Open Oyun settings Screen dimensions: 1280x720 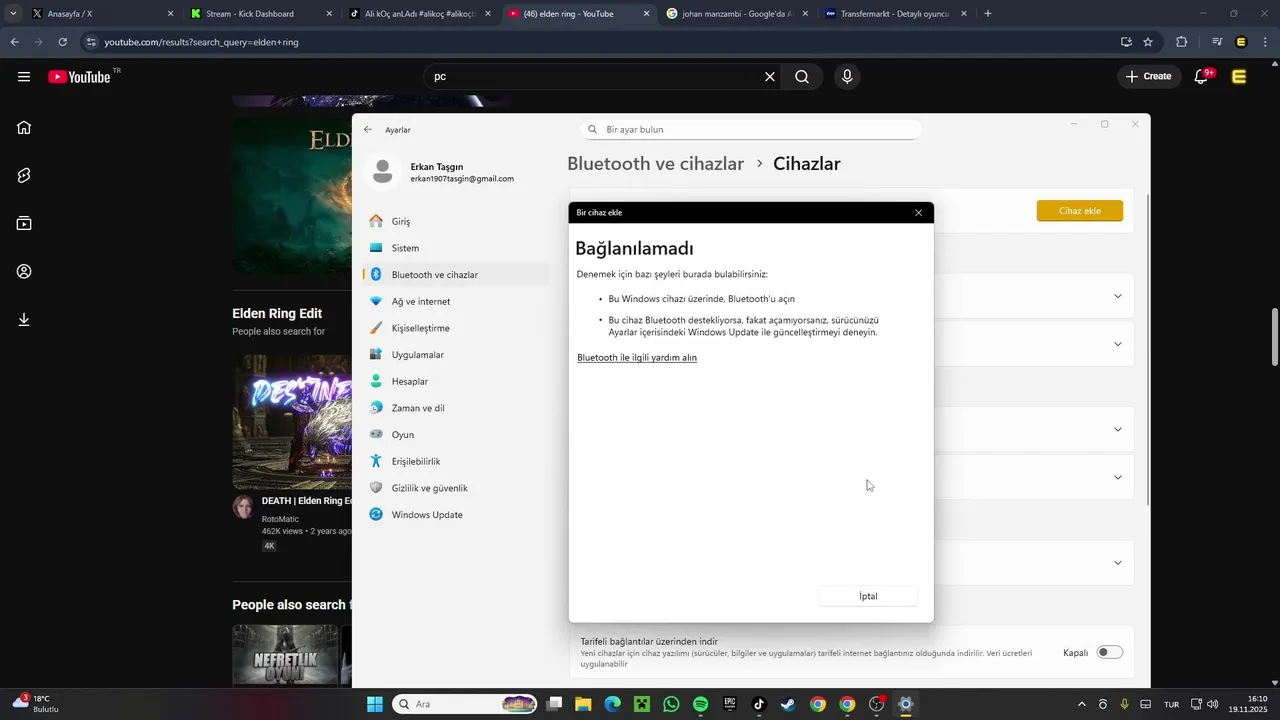pyautogui.click(x=456, y=435)
